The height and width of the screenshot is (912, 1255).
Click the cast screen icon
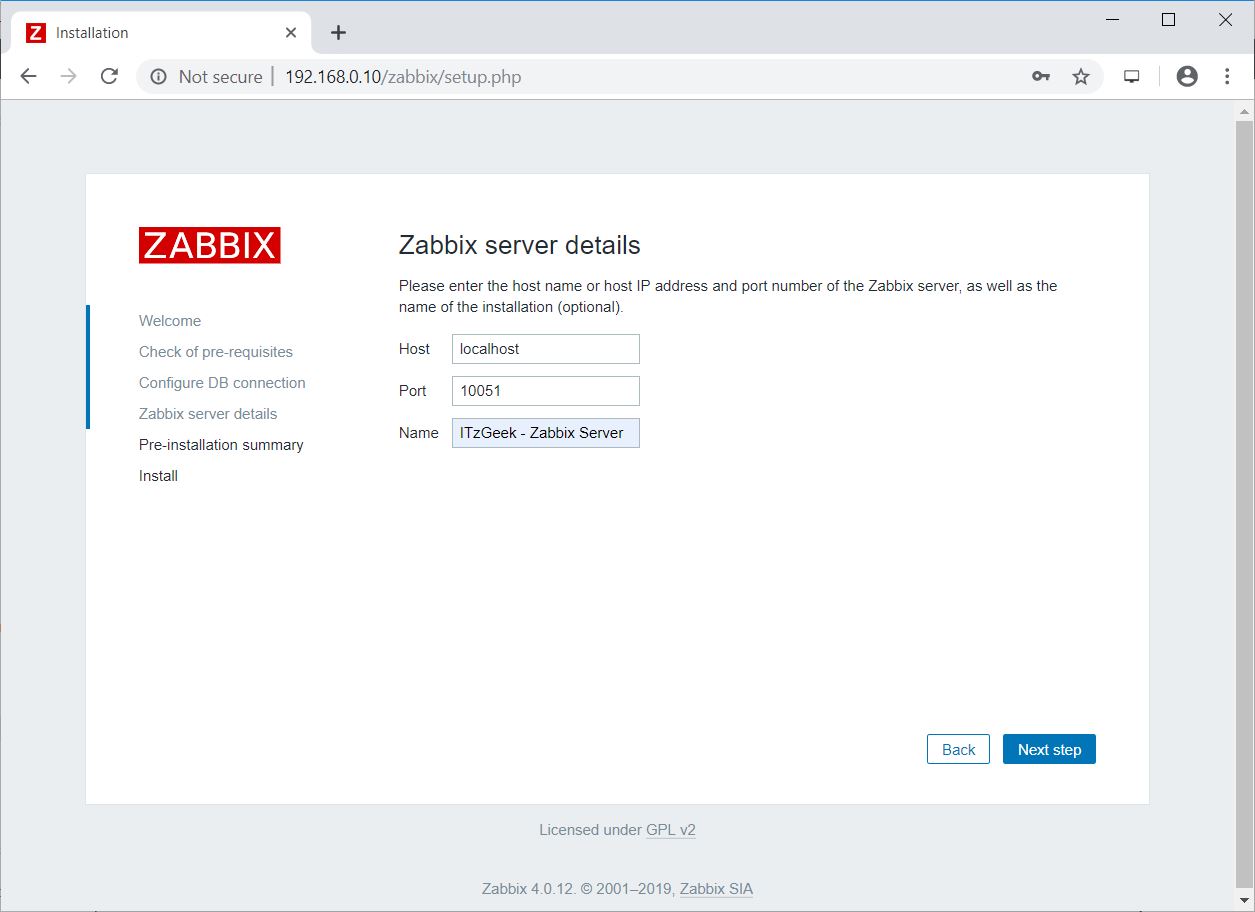(1132, 76)
